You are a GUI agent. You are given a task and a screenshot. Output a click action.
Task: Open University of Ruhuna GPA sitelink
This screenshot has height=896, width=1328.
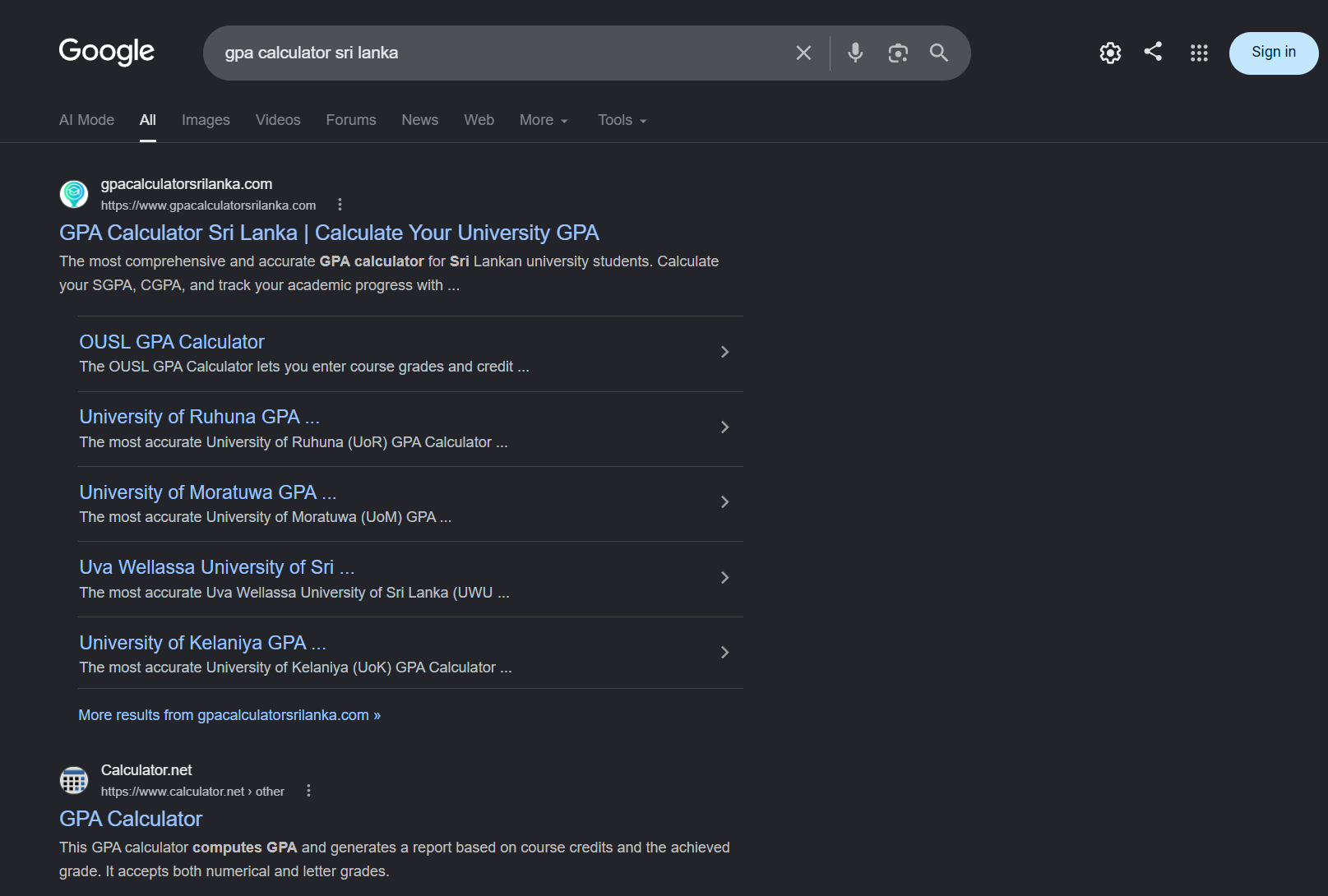pyautogui.click(x=199, y=417)
